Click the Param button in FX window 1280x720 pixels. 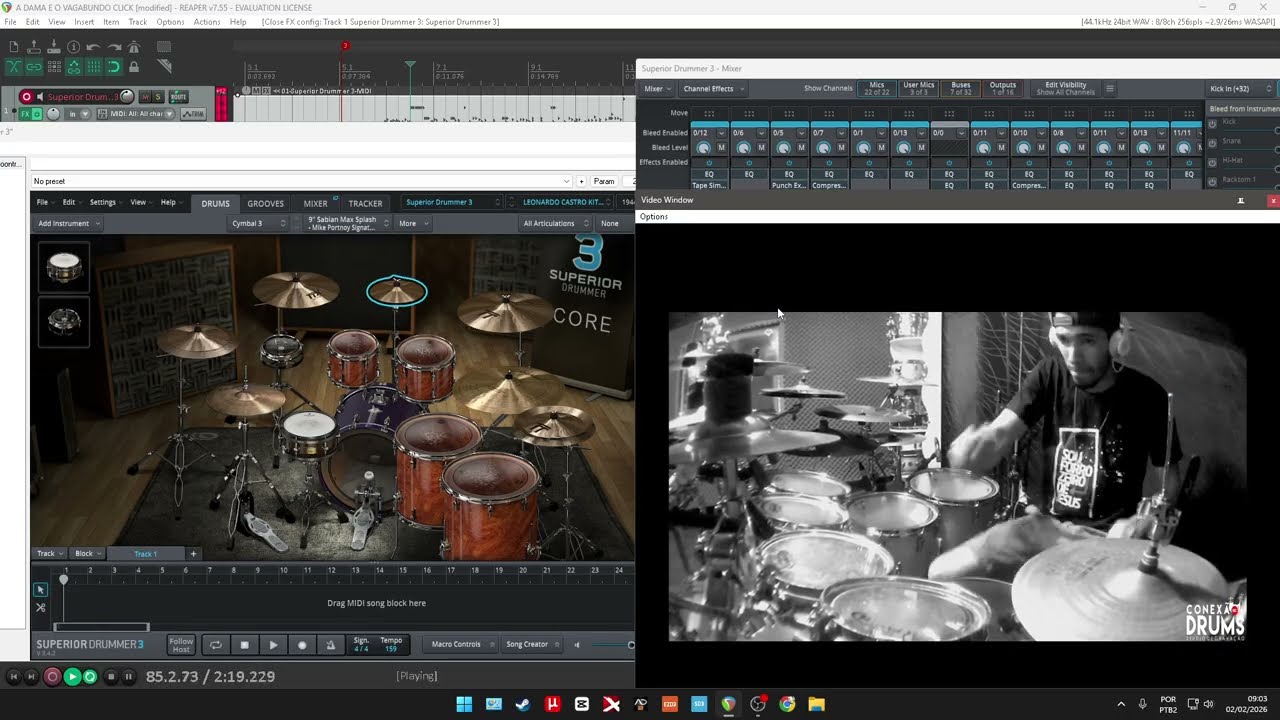coord(604,181)
